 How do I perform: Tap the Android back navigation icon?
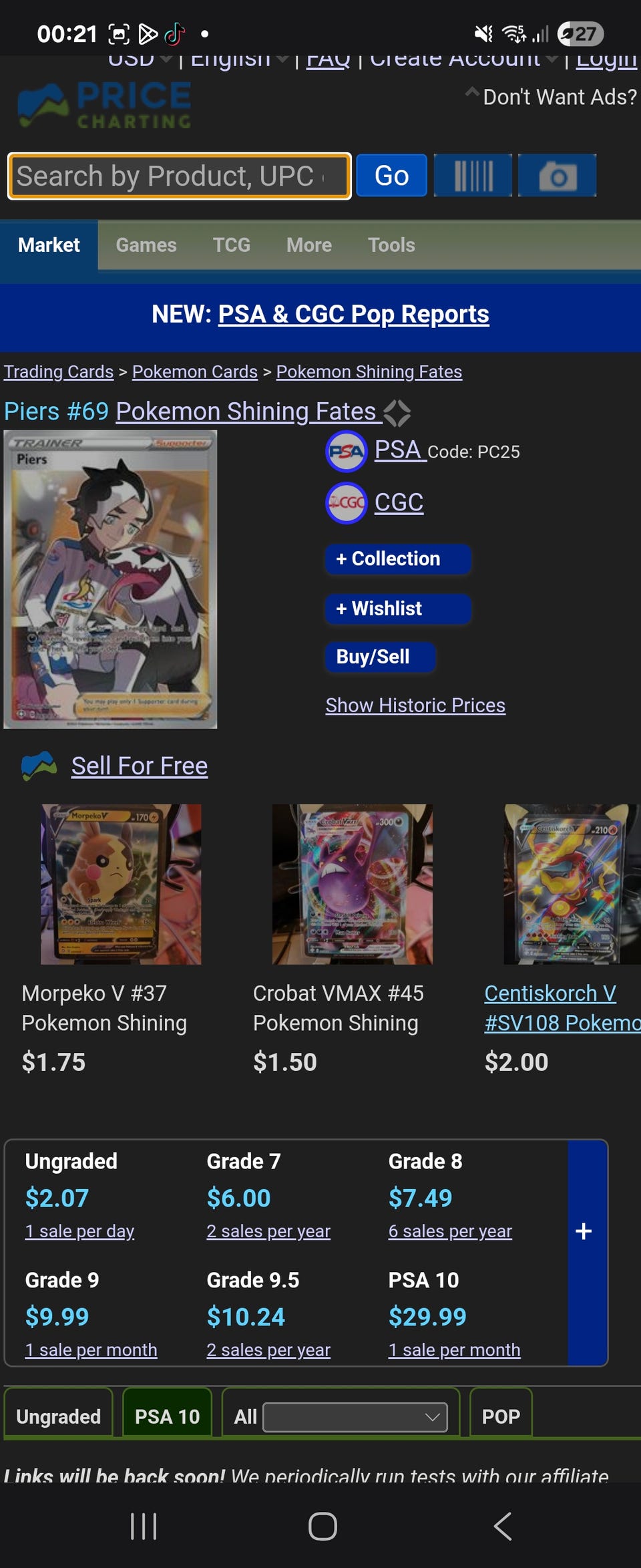tap(503, 1527)
